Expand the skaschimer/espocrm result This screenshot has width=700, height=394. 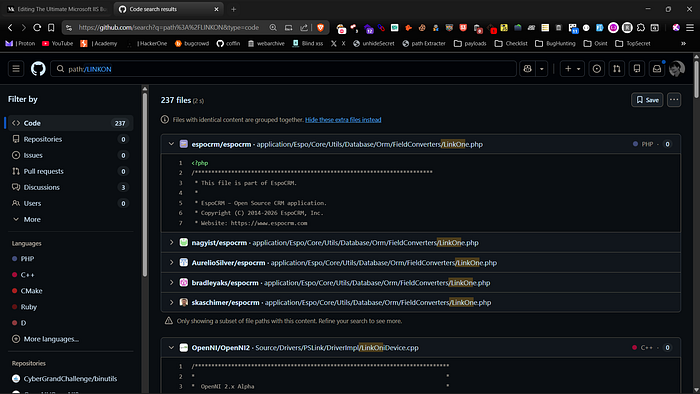coord(171,302)
